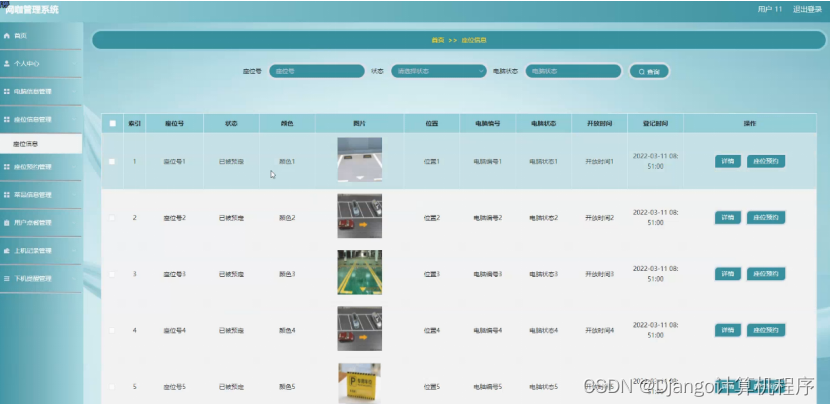The image size is (830, 406).
Task: Expand 用户点餐管理 using its chevron arrow
Action: click(74, 223)
